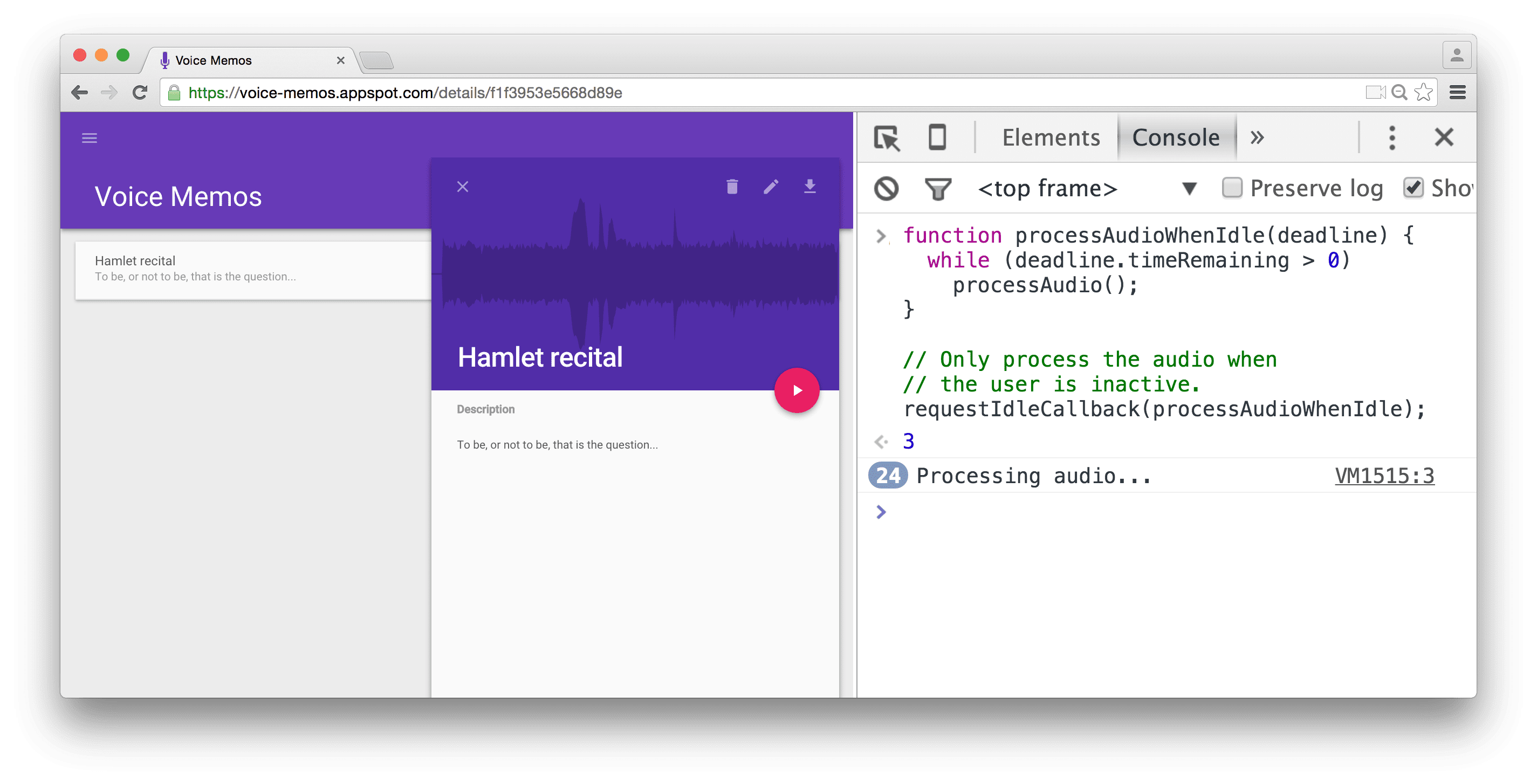Click the chevron expander at bottom of Console
1537x784 pixels.
(x=881, y=512)
